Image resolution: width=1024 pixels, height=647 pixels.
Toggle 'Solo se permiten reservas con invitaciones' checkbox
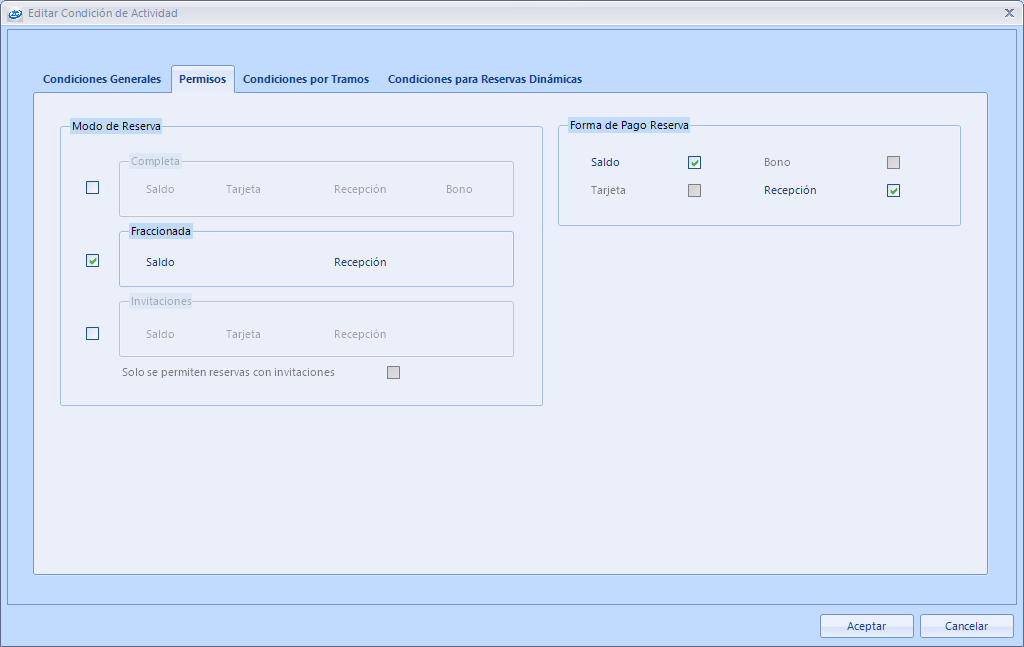[x=393, y=373]
